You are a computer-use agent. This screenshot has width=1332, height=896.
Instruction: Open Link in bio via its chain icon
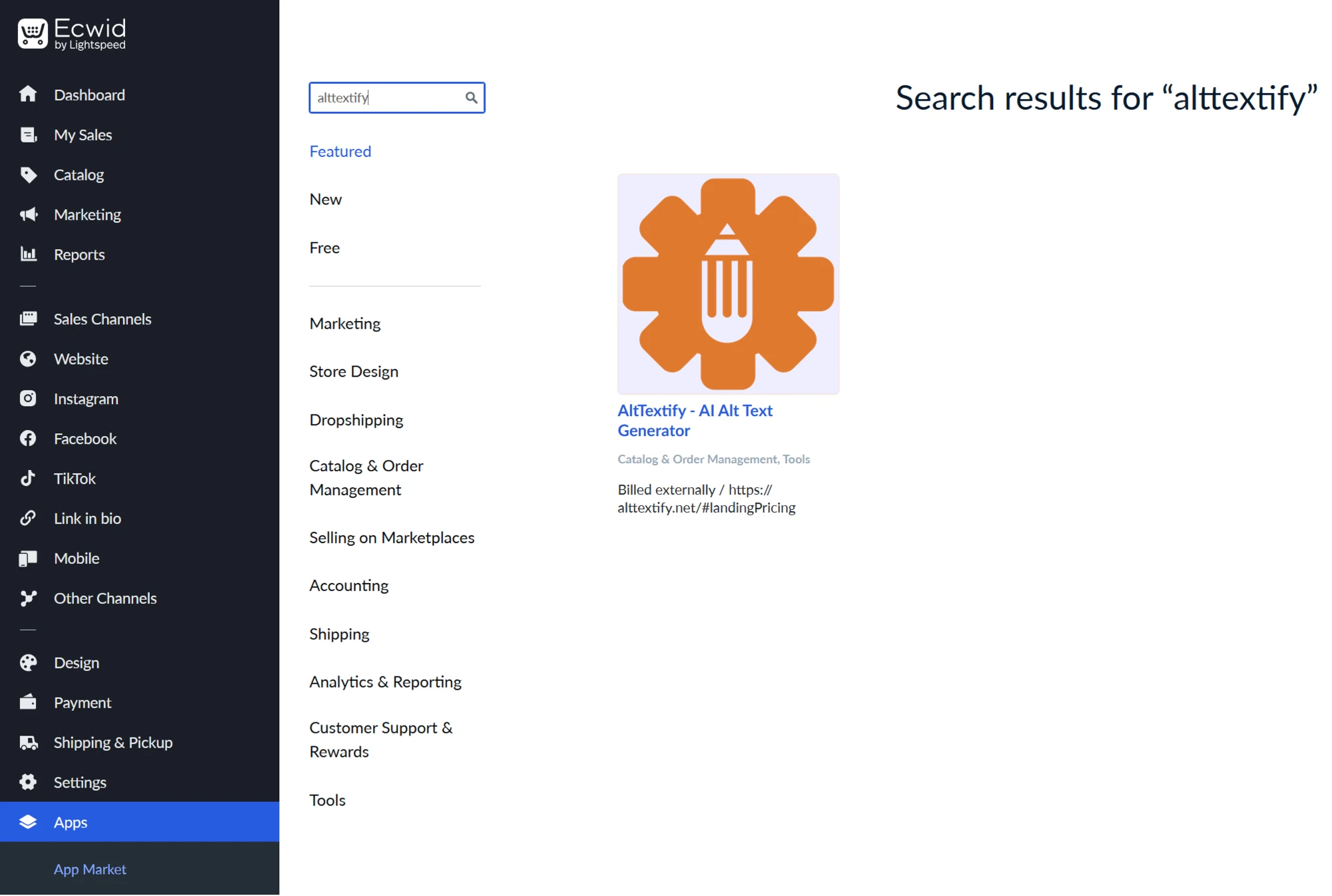(29, 518)
